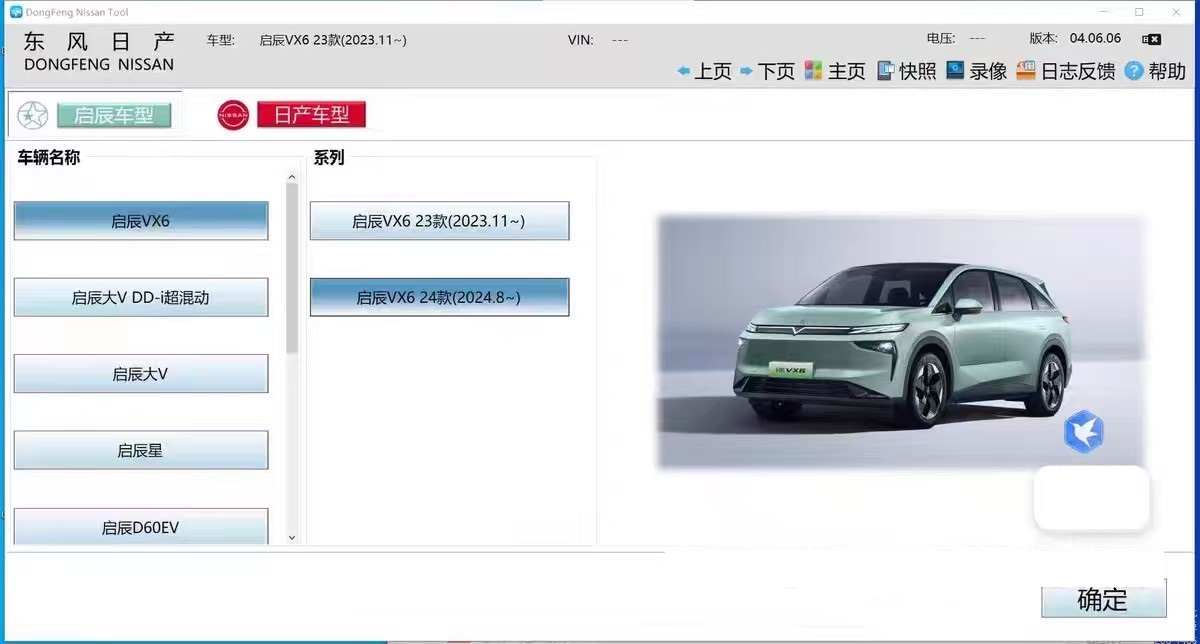Maximize the DongFeng Nissan Tool window
Viewport: 1200px width, 644px height.
(x=1139, y=12)
